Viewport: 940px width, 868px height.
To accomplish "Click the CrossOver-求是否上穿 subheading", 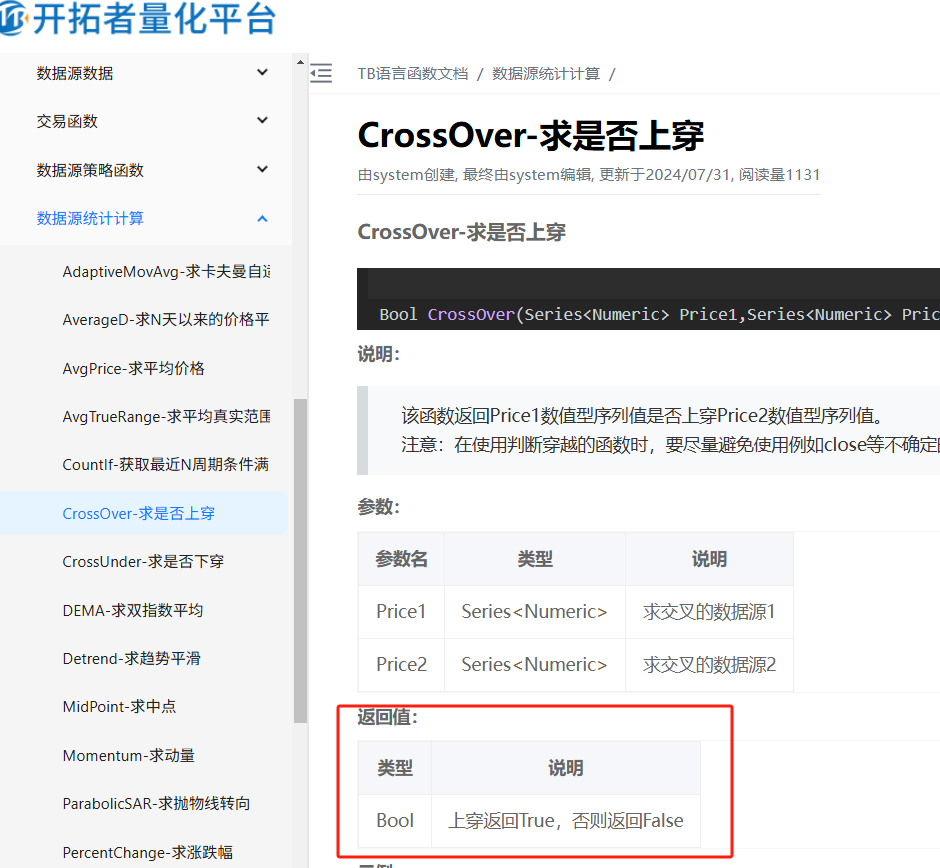I will pyautogui.click(x=462, y=232).
